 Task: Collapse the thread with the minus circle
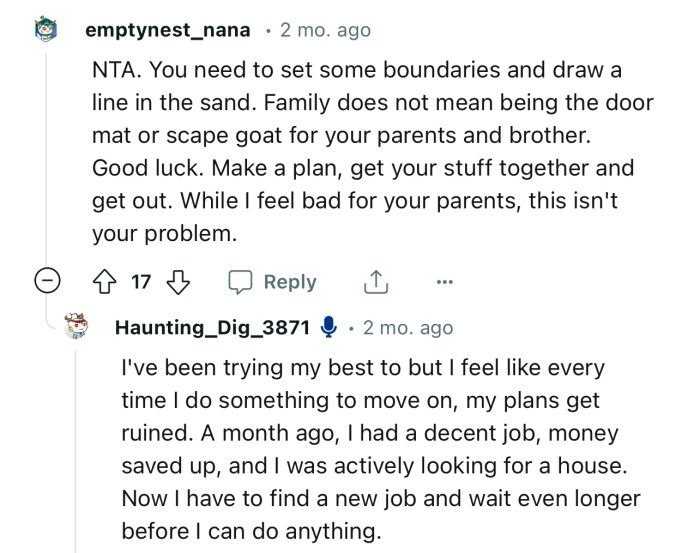click(x=47, y=283)
